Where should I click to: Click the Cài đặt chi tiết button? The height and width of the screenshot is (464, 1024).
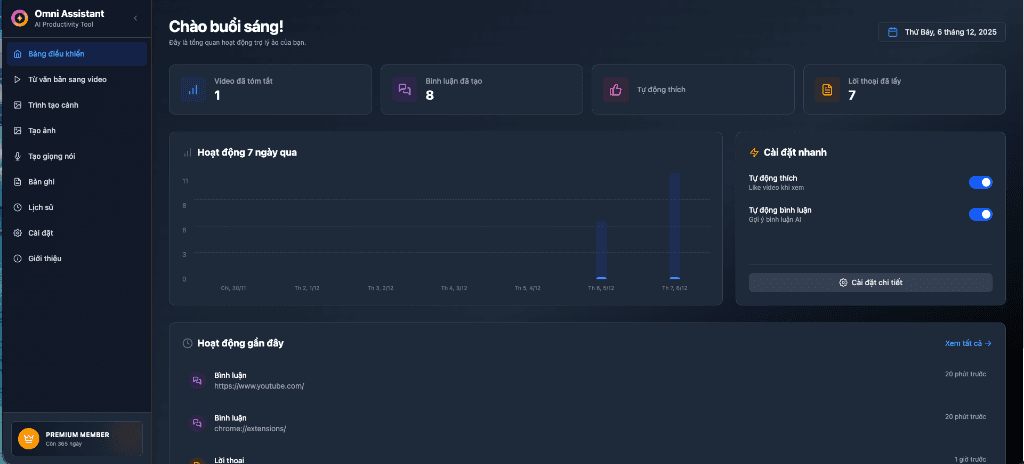click(871, 282)
